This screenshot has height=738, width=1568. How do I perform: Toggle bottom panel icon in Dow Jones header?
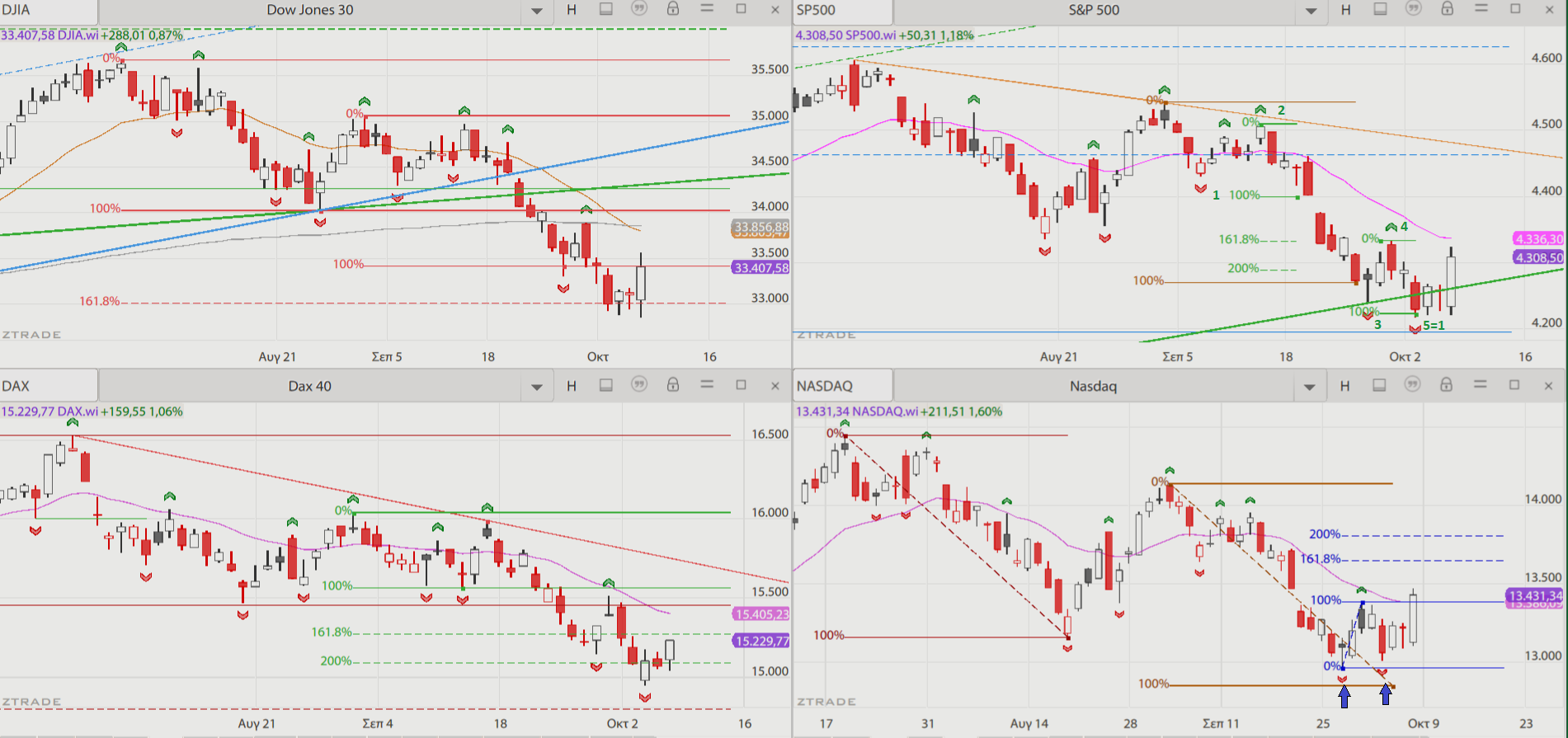tap(606, 9)
